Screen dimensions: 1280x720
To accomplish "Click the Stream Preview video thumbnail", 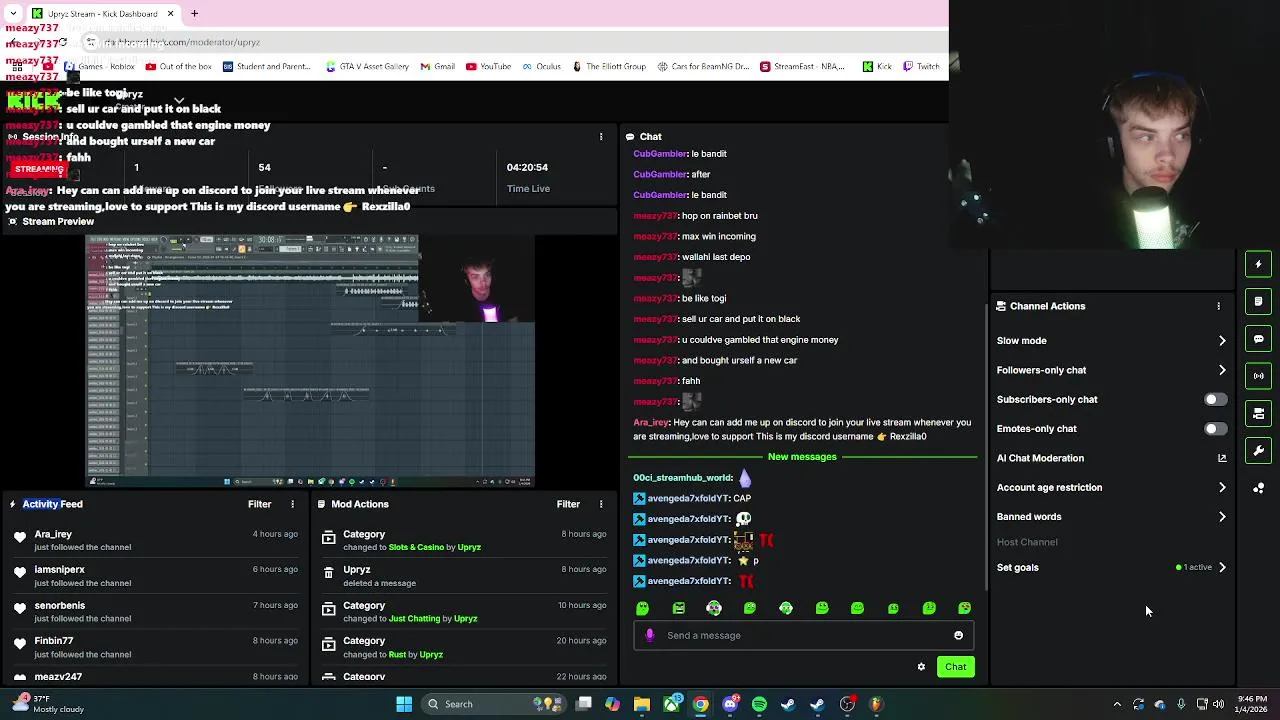I will 310,361.
